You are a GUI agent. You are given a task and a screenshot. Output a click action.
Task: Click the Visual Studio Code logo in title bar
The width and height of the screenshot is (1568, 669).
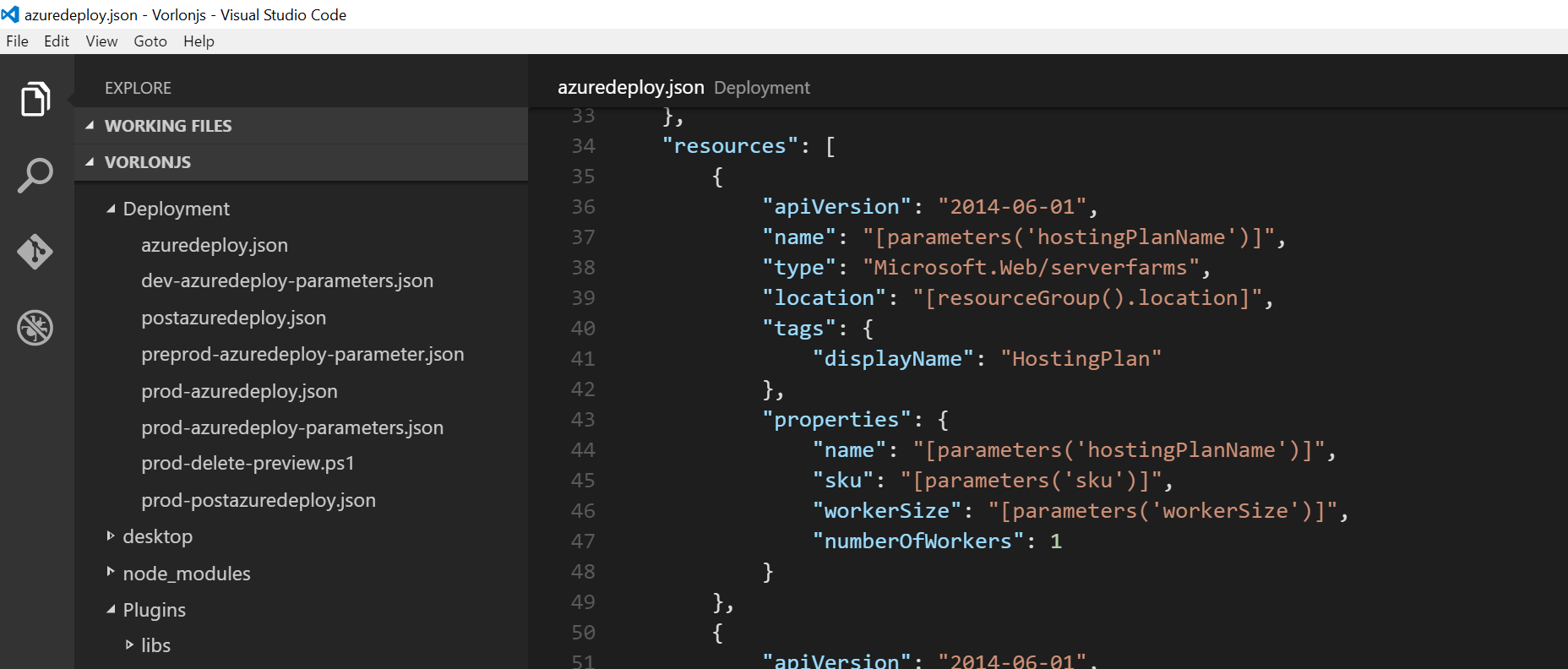(x=10, y=14)
